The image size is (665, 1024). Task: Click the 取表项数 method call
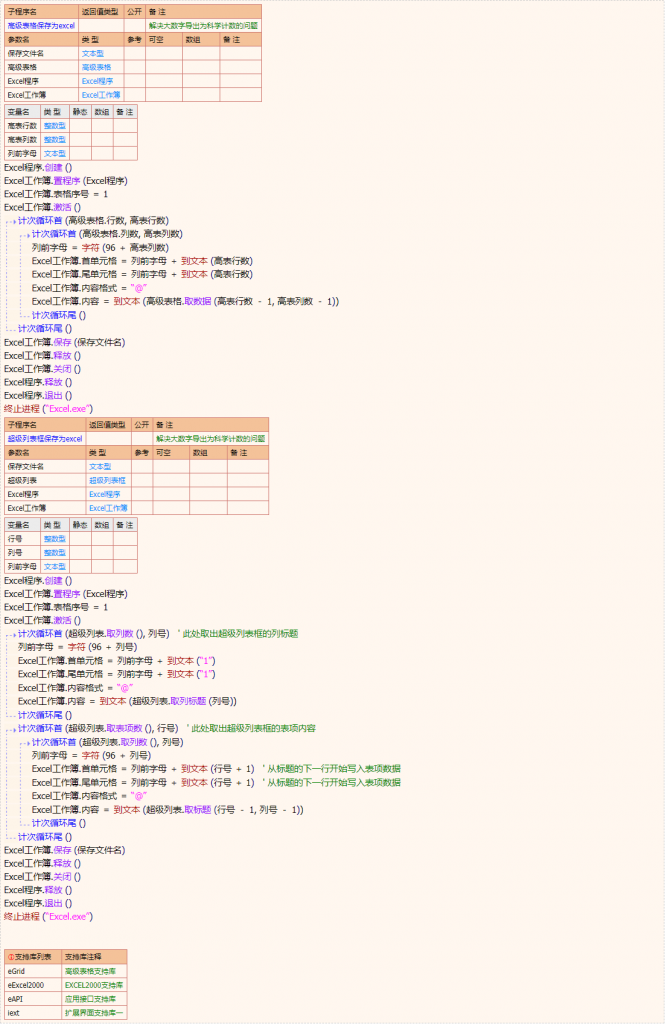pos(125,728)
